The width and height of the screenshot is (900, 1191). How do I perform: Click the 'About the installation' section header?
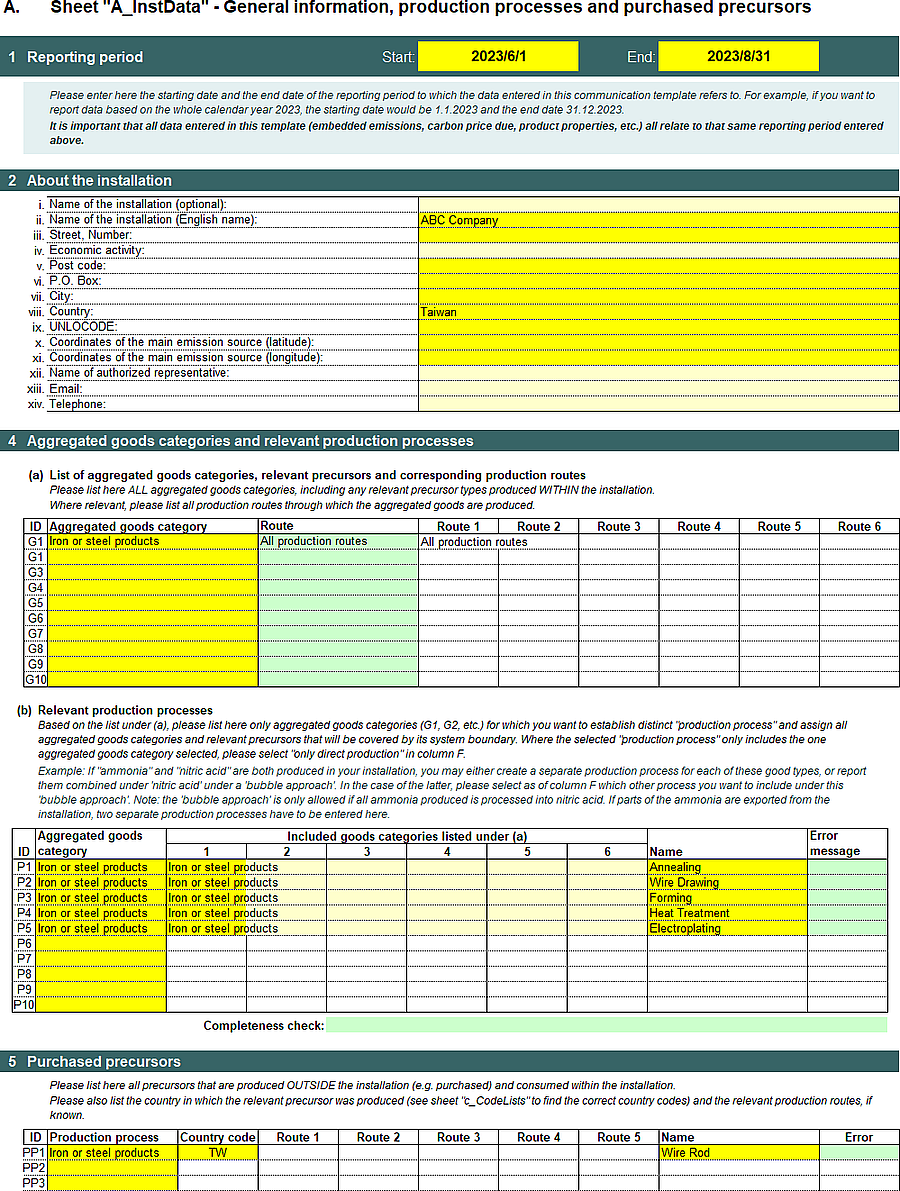click(x=99, y=181)
